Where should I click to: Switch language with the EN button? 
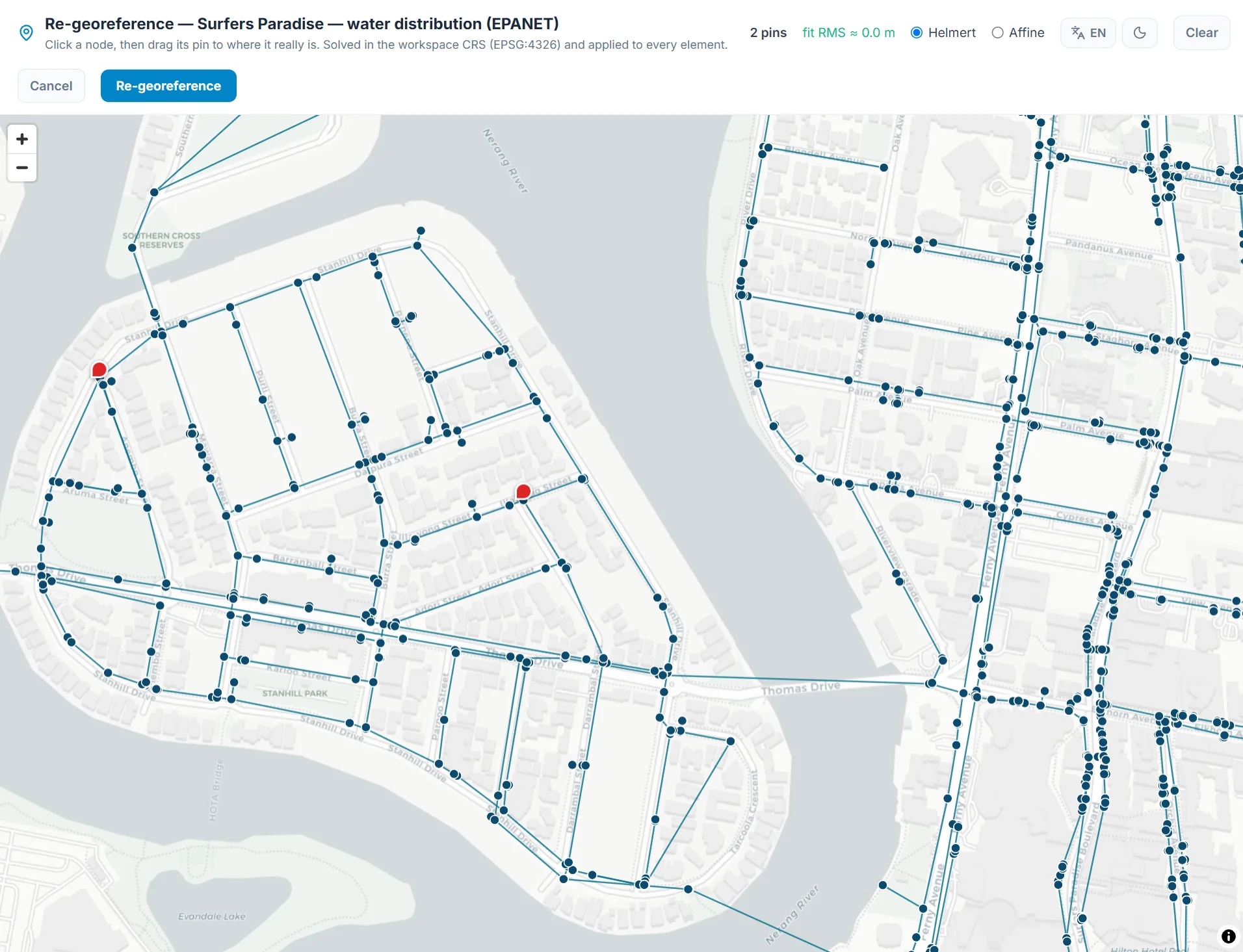[1088, 32]
